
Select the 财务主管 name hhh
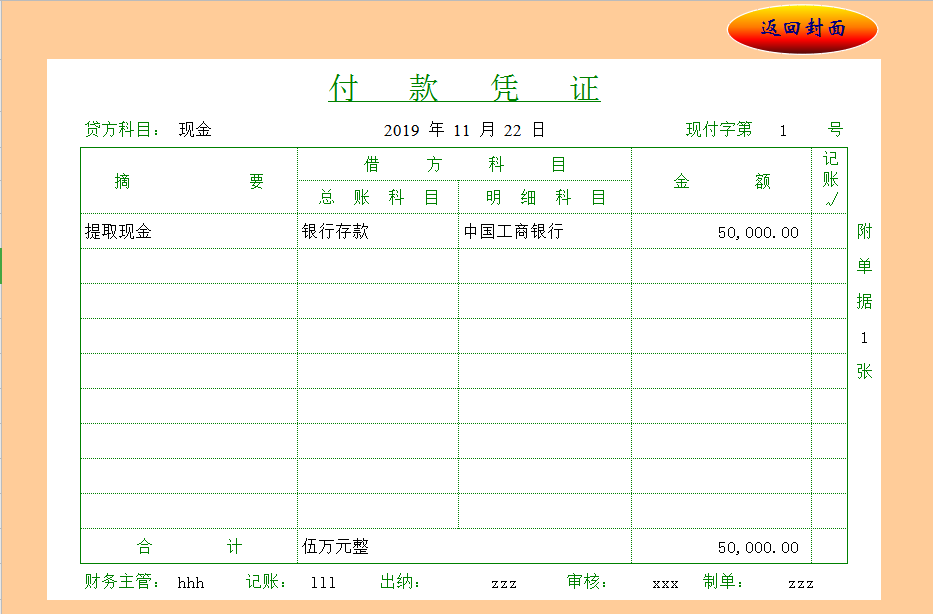point(190,583)
